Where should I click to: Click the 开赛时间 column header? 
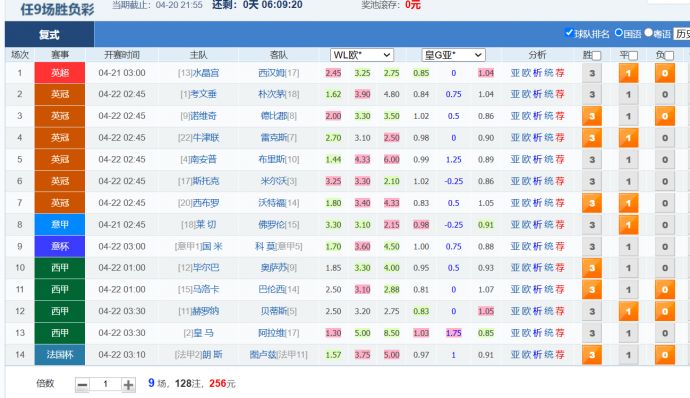click(x=122, y=55)
